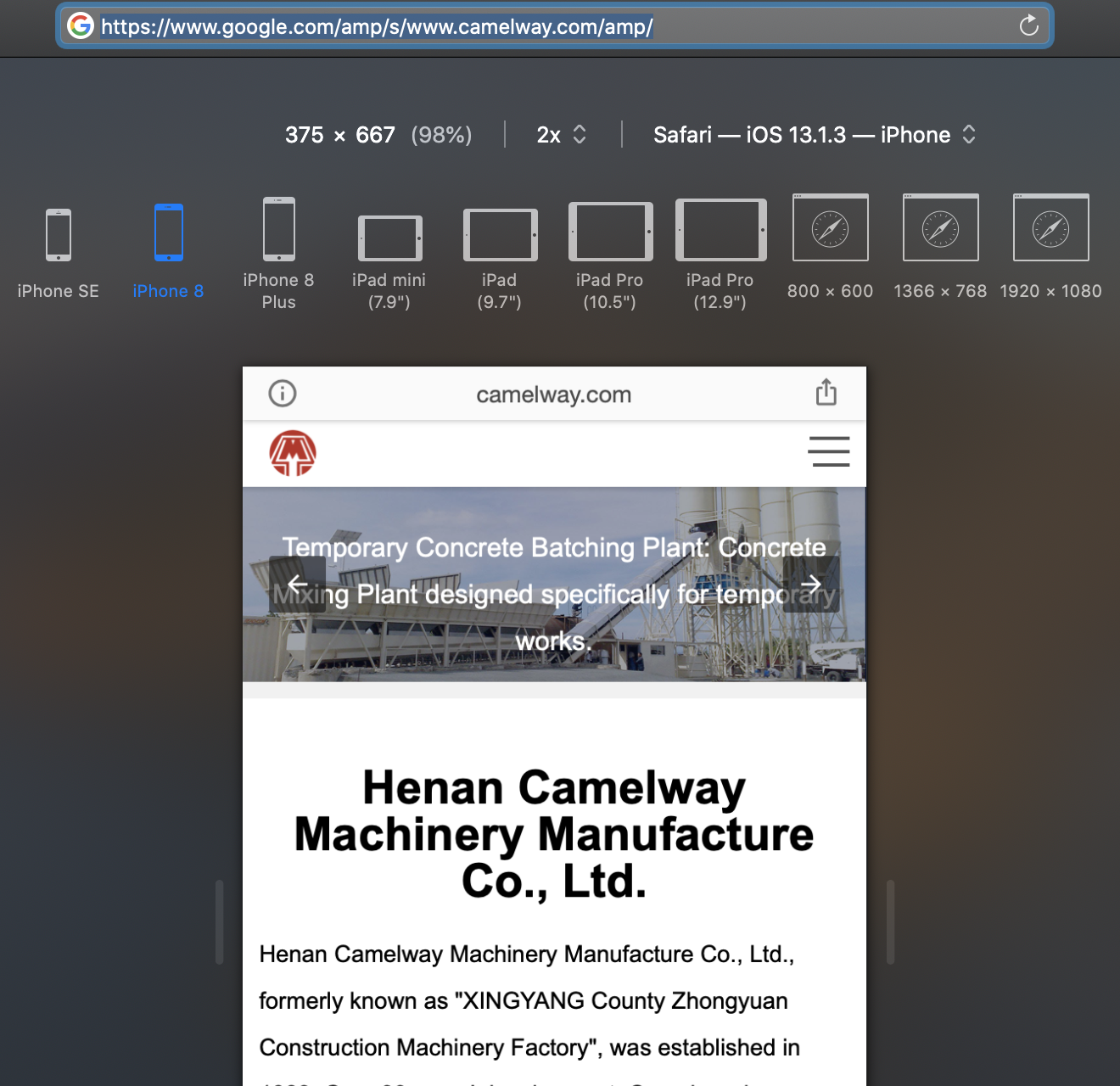Select the iPhone SE device preset
The image size is (1120, 1086).
59,253
